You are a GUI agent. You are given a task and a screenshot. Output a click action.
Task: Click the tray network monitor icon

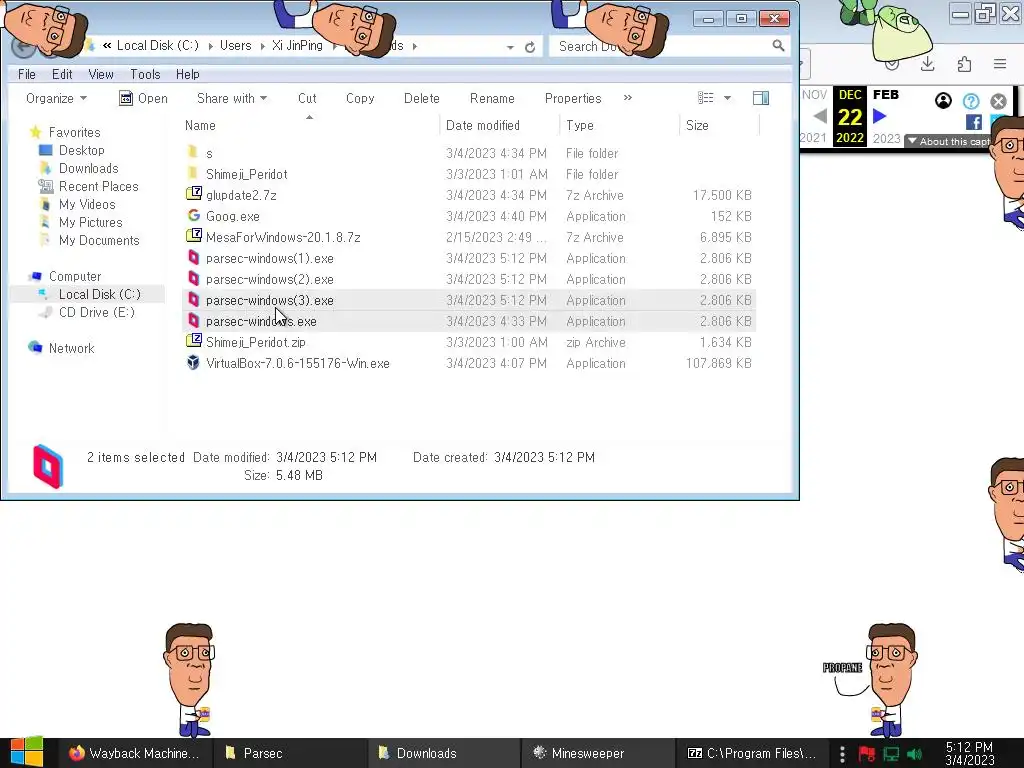coord(891,754)
